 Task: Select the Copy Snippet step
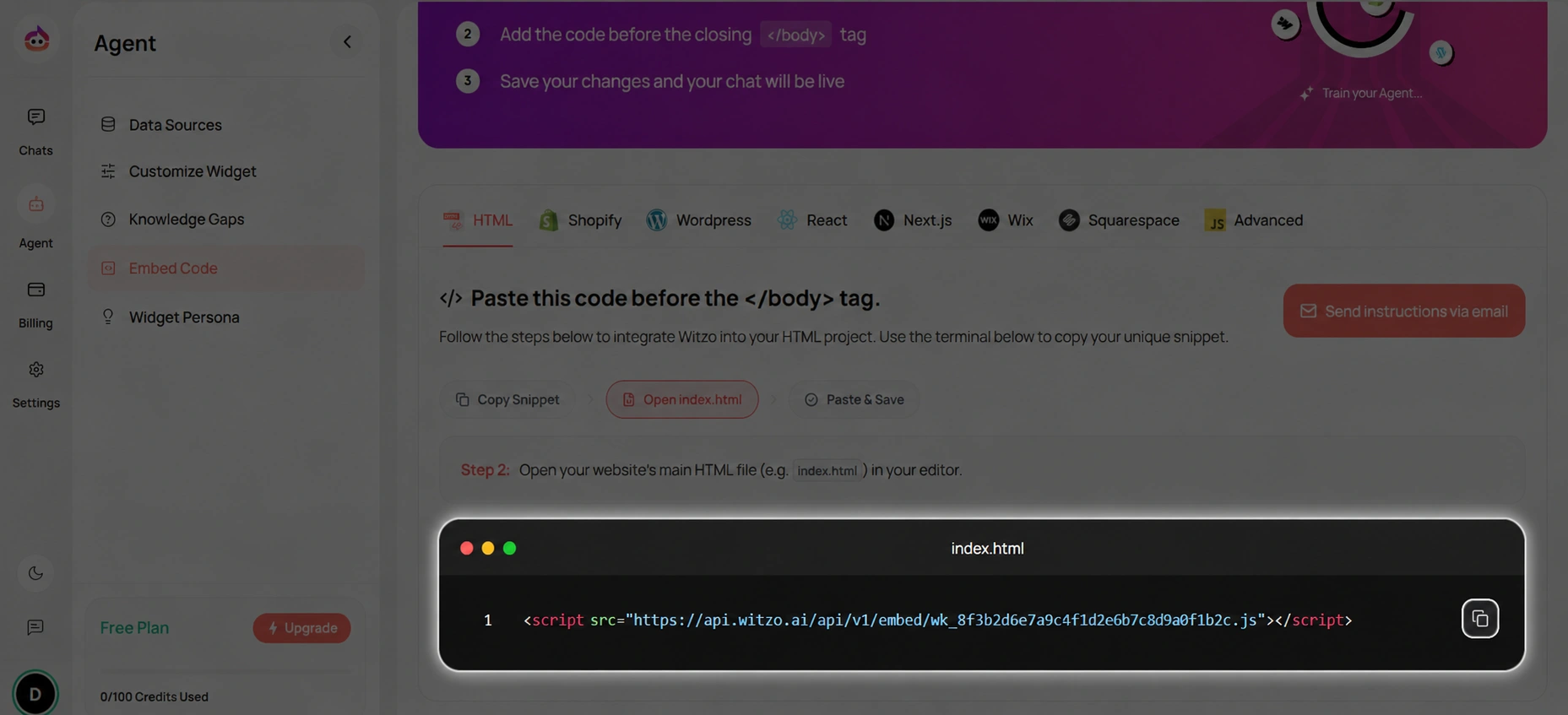(x=507, y=399)
